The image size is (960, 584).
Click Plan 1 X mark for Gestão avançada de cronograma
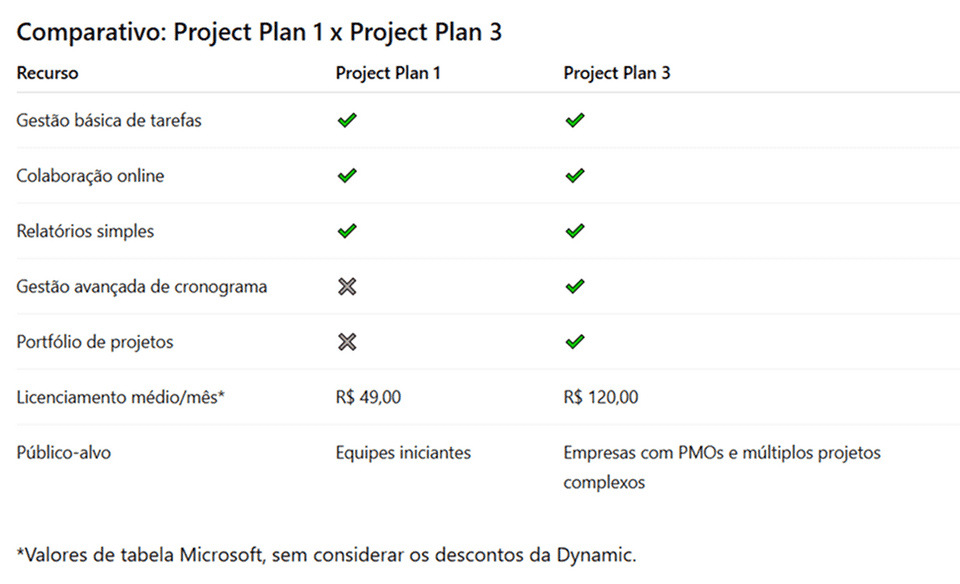(347, 287)
